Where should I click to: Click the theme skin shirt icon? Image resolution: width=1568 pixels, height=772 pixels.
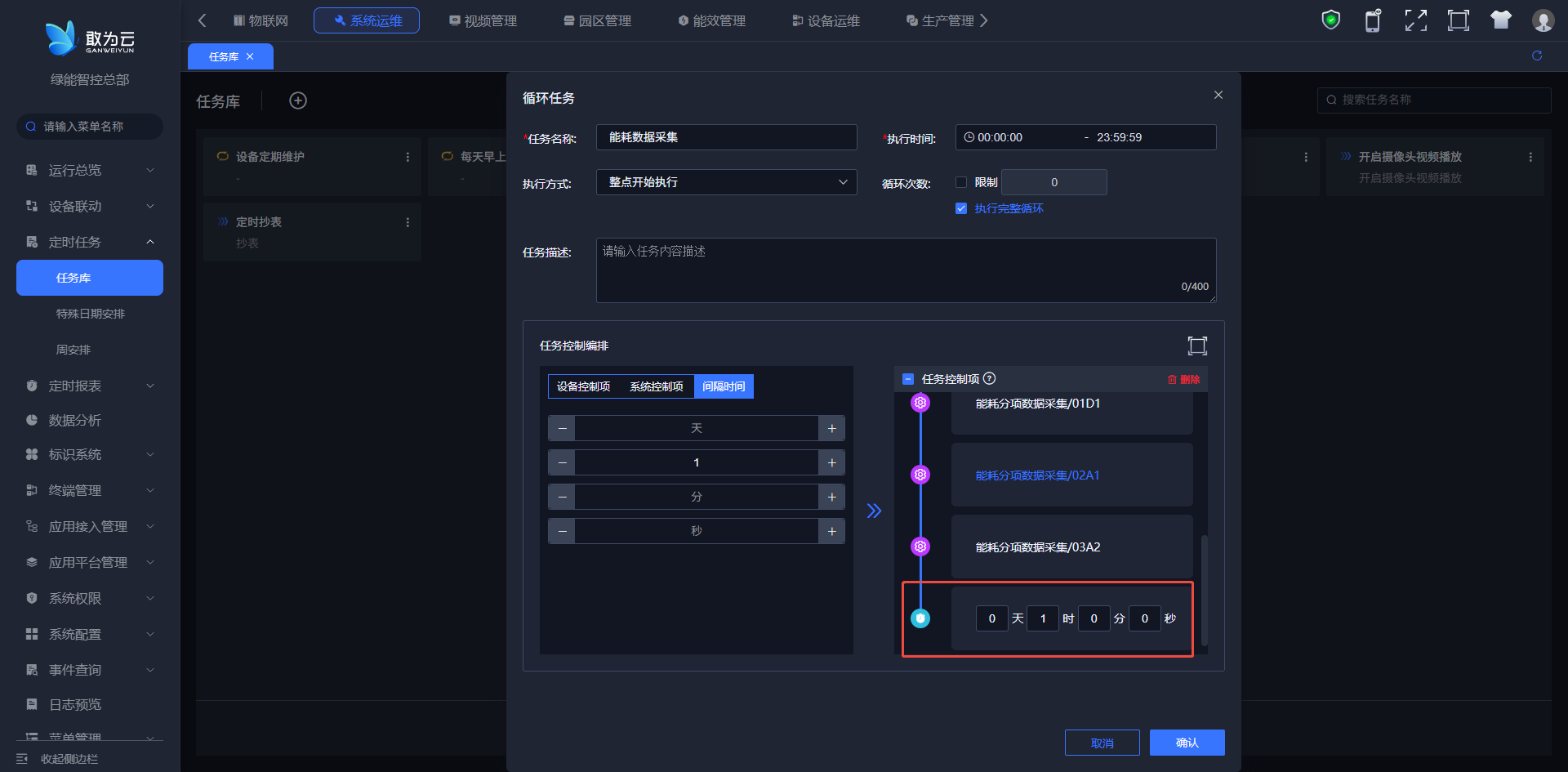coord(1500,20)
